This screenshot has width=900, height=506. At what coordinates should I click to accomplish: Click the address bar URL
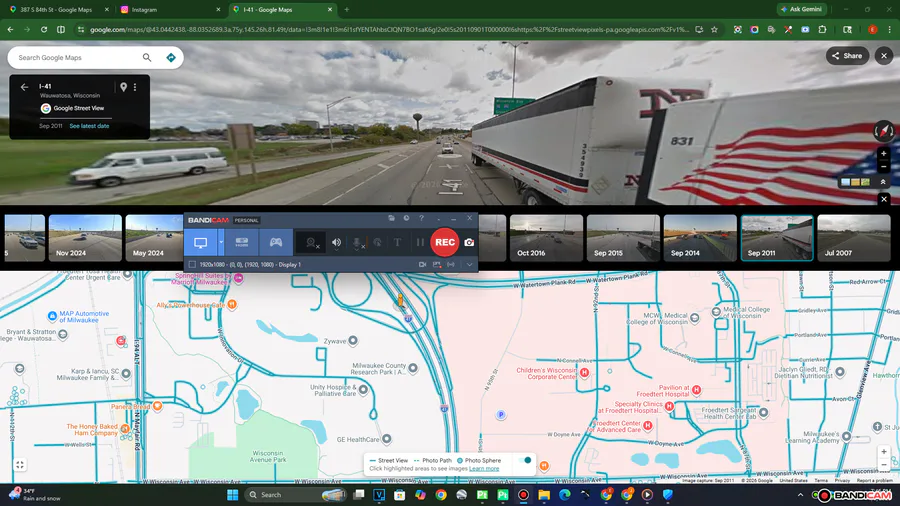pyautogui.click(x=389, y=29)
